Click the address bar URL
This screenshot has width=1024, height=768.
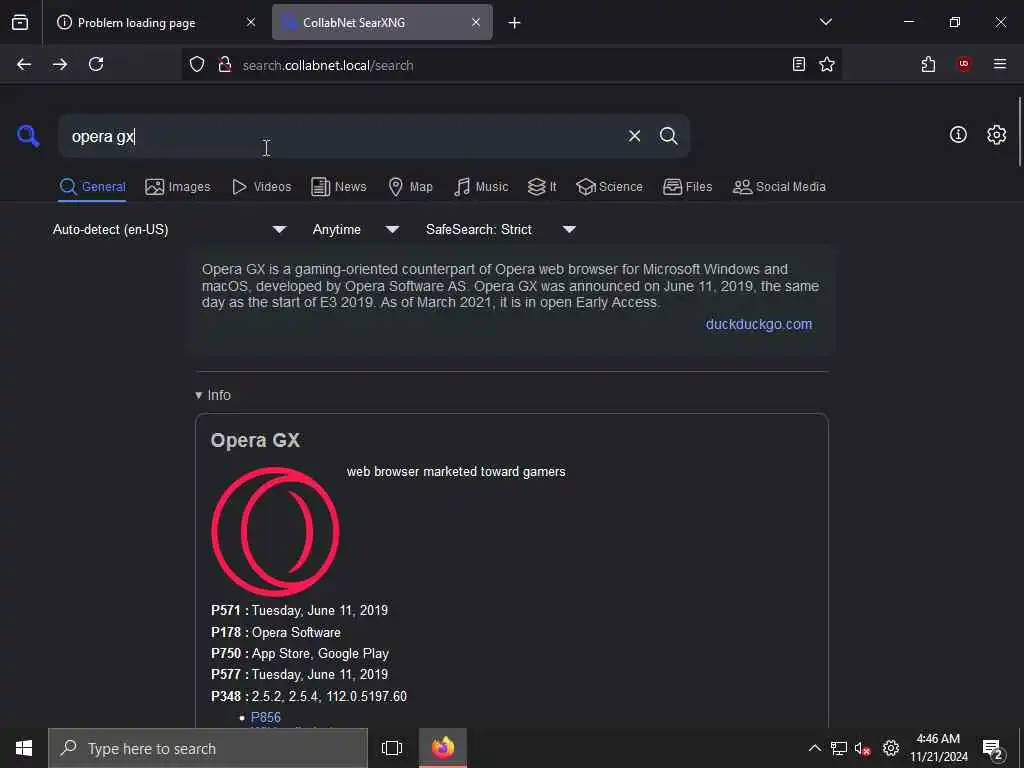[x=328, y=65]
